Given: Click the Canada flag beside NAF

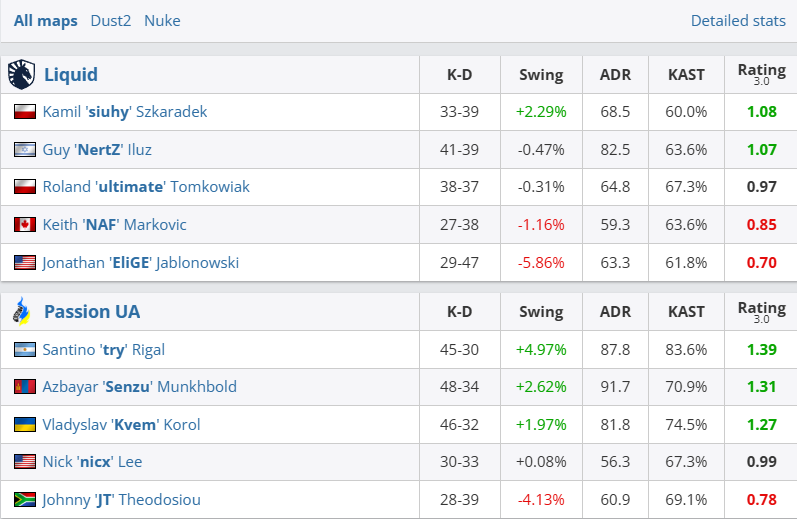Looking at the screenshot, I should click(25, 225).
